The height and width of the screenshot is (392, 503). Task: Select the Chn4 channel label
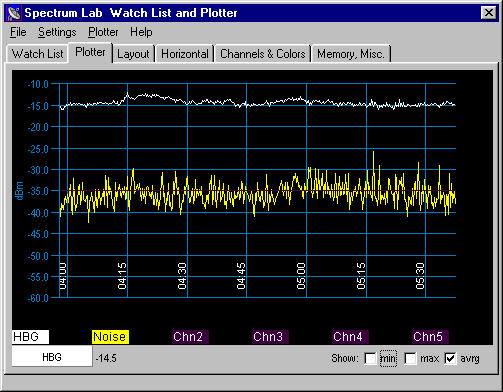(350, 337)
